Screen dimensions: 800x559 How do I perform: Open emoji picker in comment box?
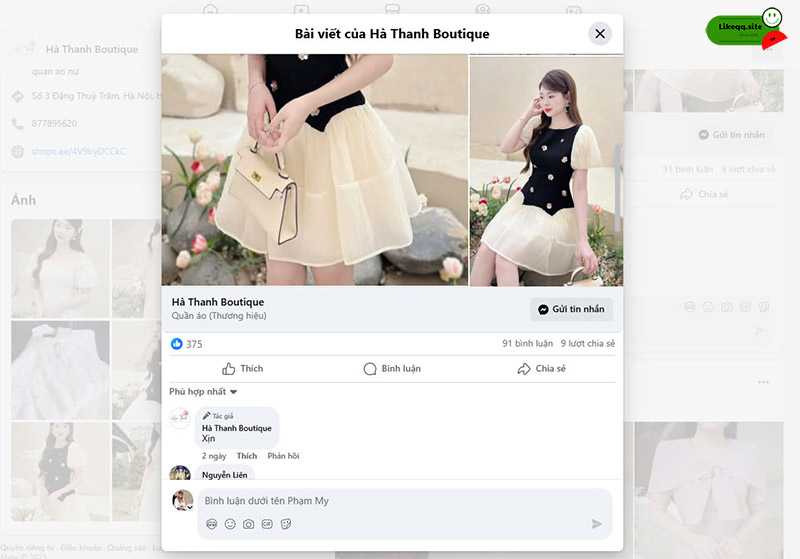coord(230,524)
